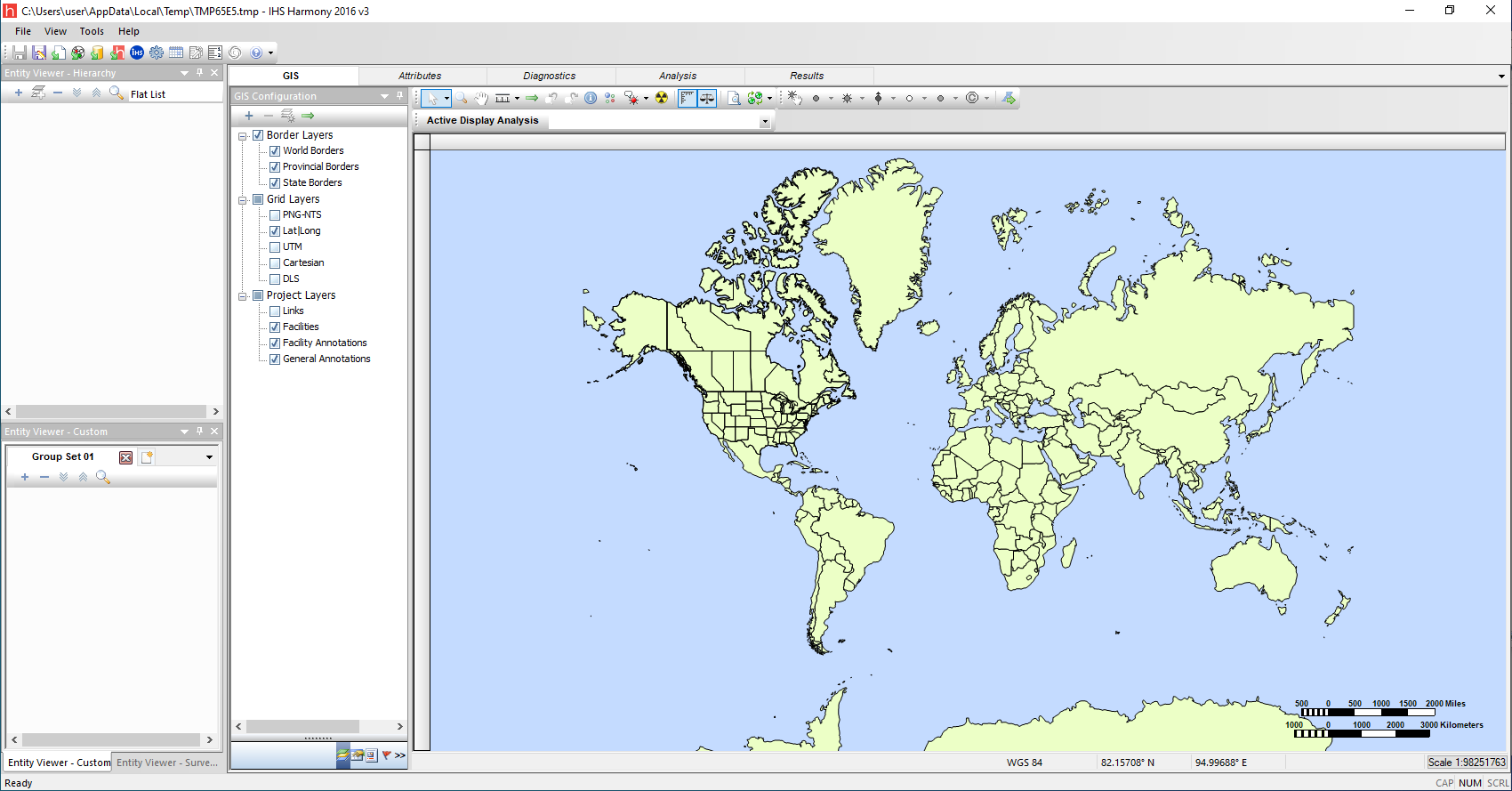Screen dimensions: 1512x791
Task: Open the File menu
Action: (x=23, y=31)
